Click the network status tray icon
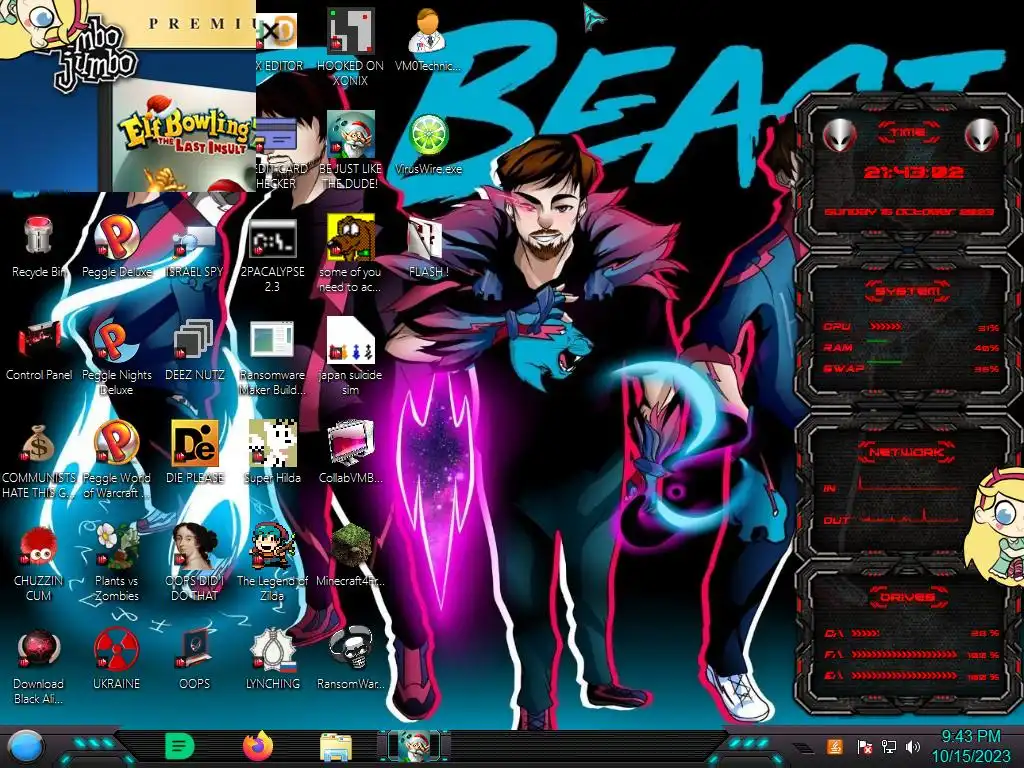The width and height of the screenshot is (1024, 768). (x=889, y=746)
